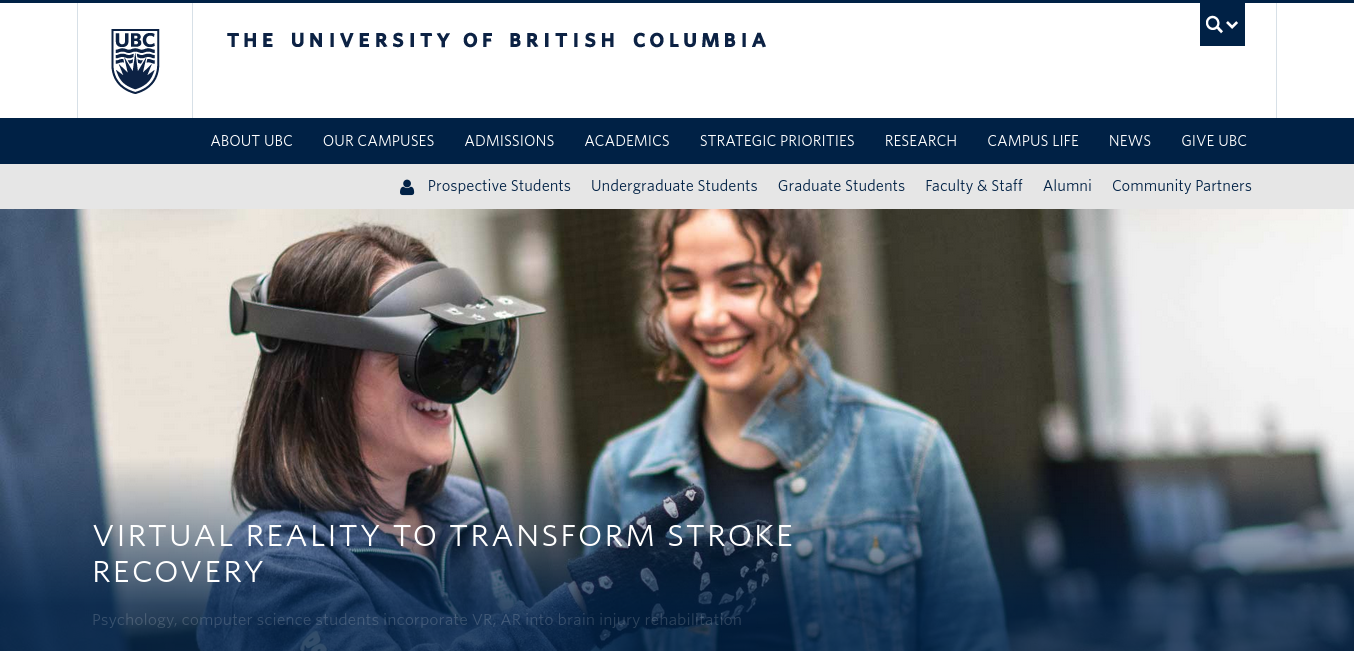
Task: Click the UBC crest logo
Action: [135, 61]
